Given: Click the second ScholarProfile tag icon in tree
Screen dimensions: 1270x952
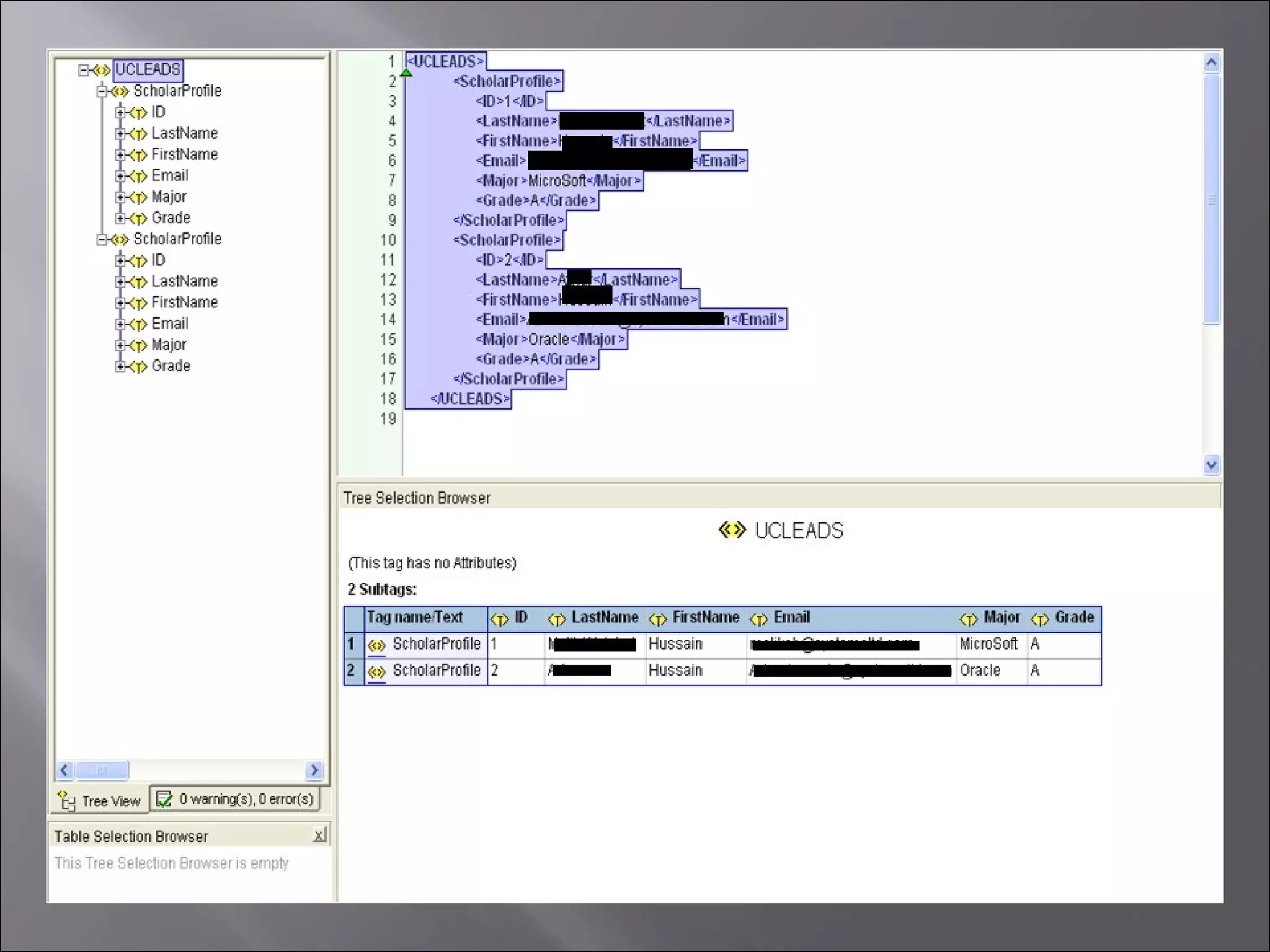Looking at the screenshot, I should pos(120,239).
